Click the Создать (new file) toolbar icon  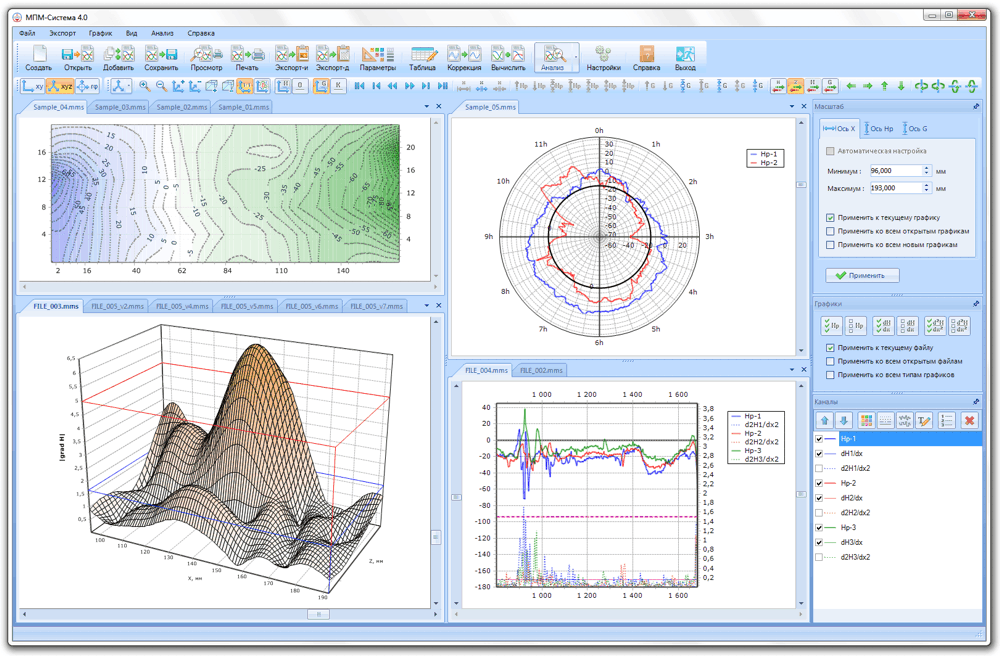tap(38, 57)
